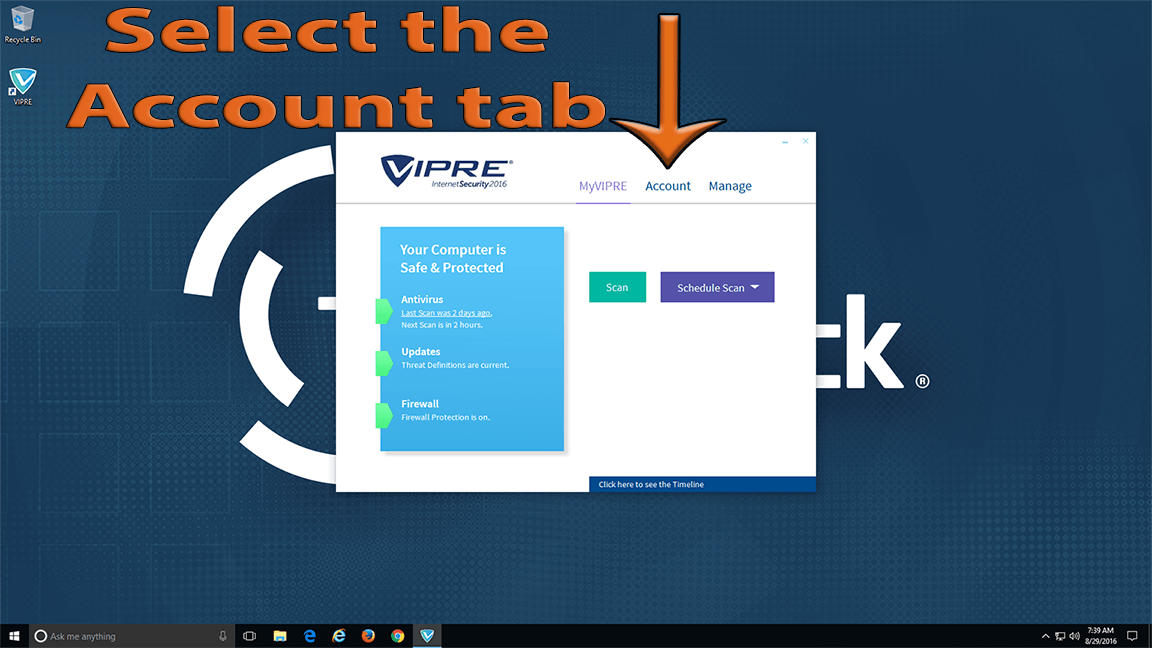Open the 'Last Scan was 2 days ago' link
This screenshot has height=648, width=1152.
[446, 313]
